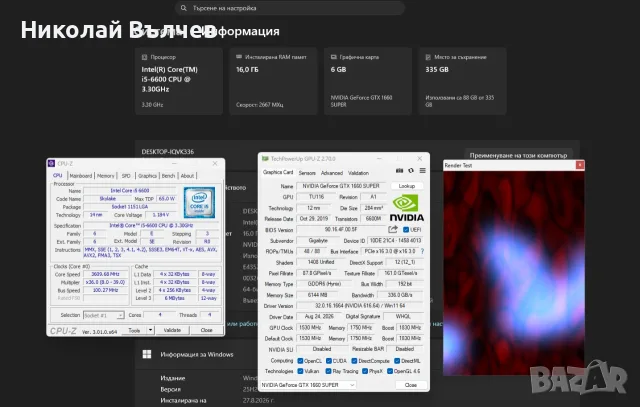Screen dimensions: 640x407
Task: Click the GDDR6 (Hynix) memory type value
Action: pyautogui.click(x=324, y=284)
